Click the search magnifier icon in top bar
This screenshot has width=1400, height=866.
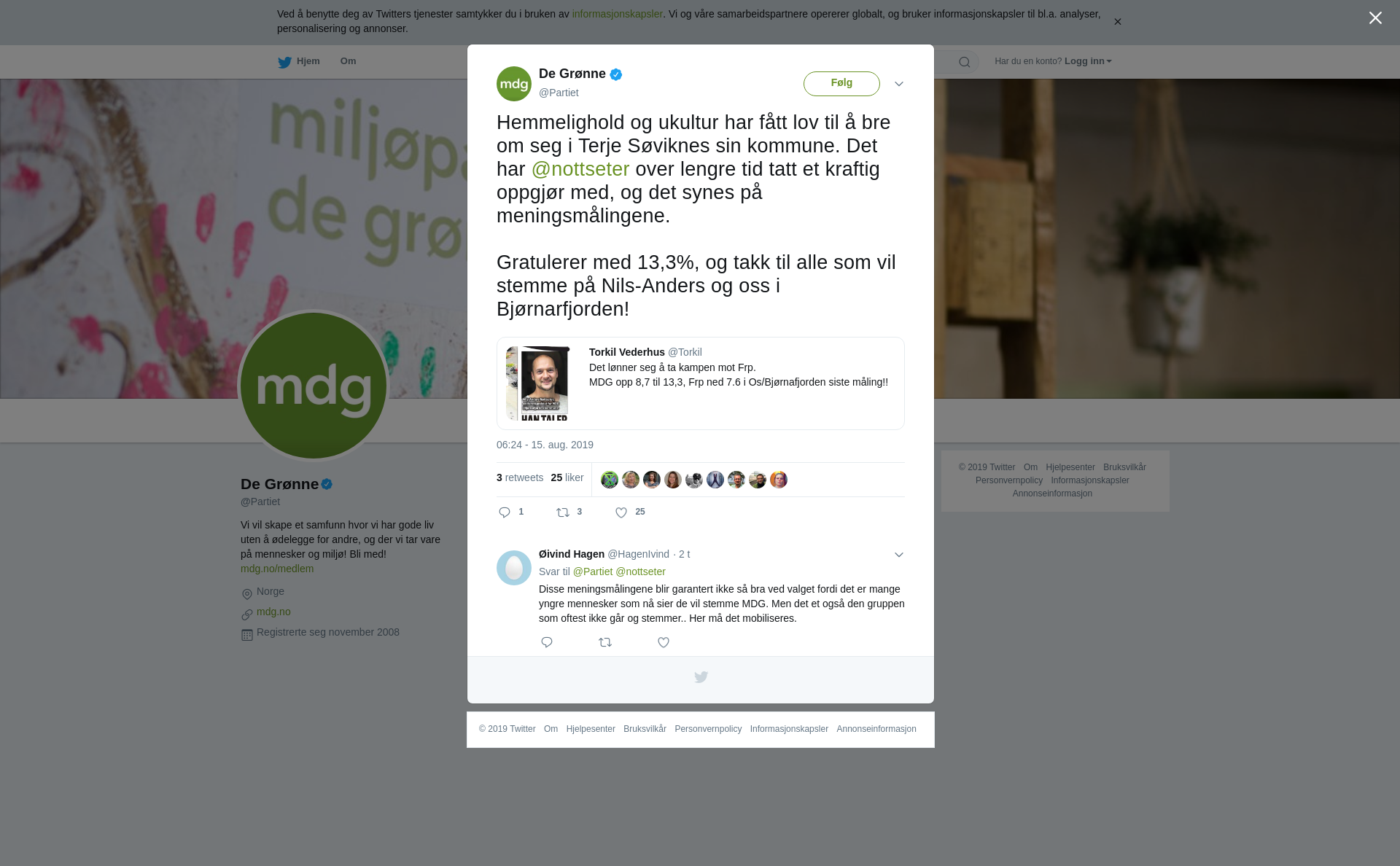point(965,62)
